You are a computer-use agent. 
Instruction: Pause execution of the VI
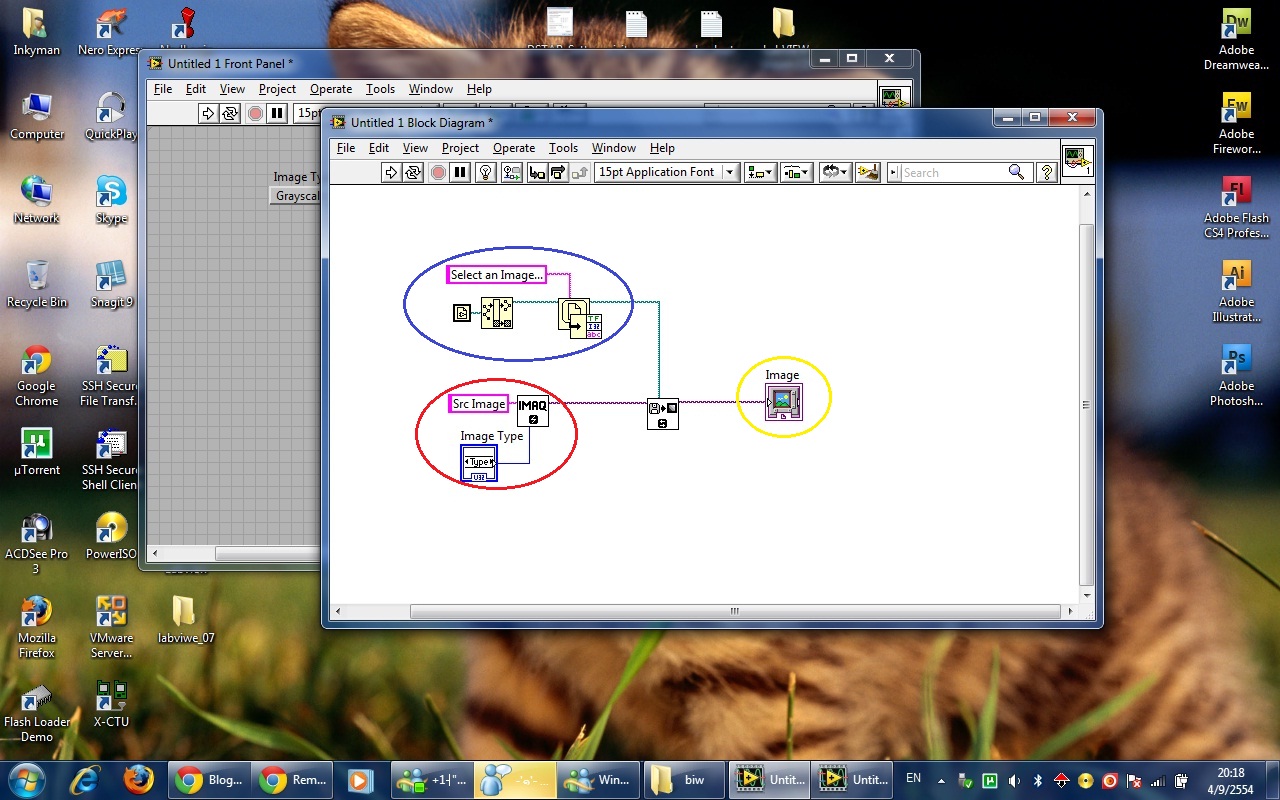[x=459, y=172]
